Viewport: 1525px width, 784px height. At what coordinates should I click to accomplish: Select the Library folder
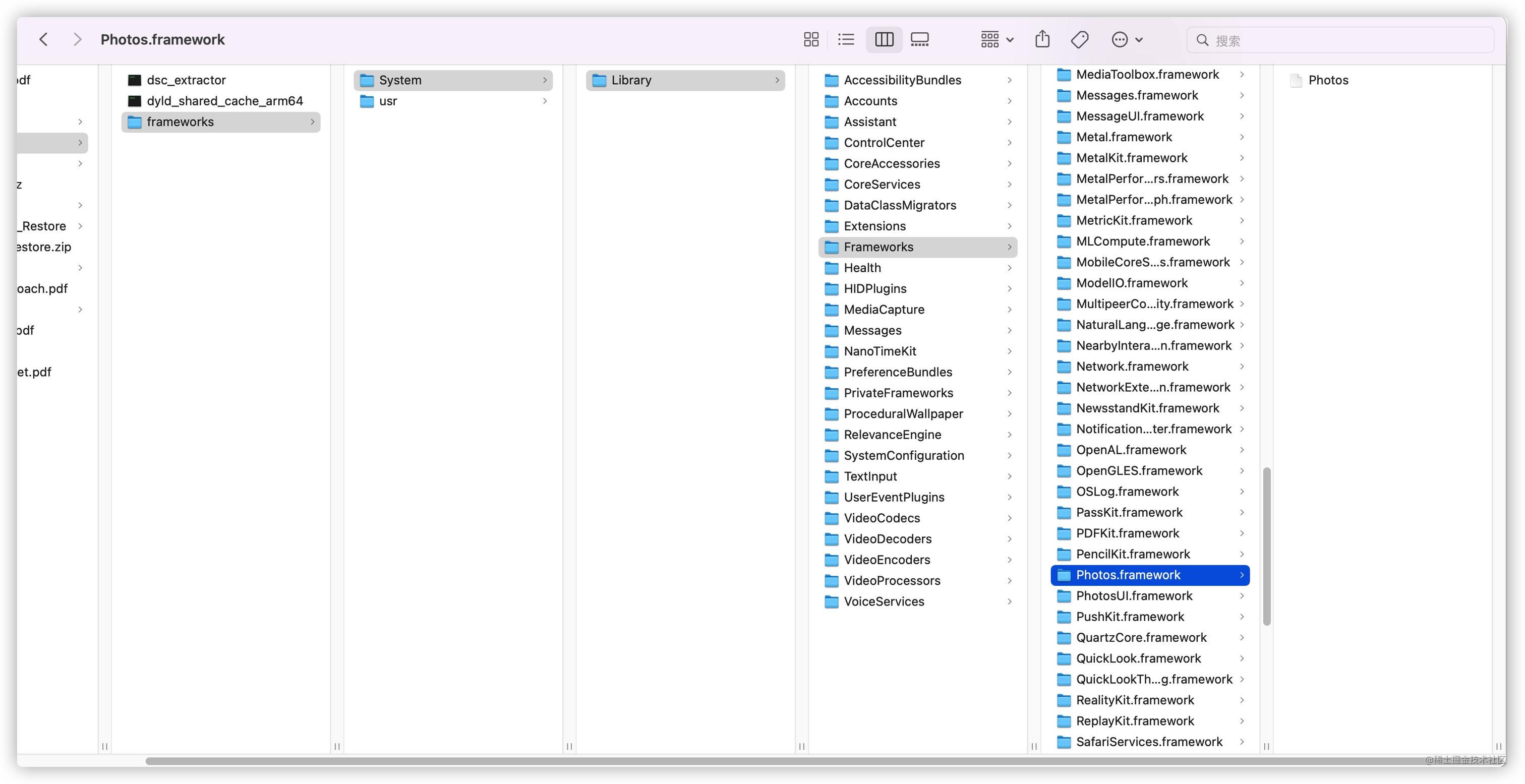click(685, 80)
